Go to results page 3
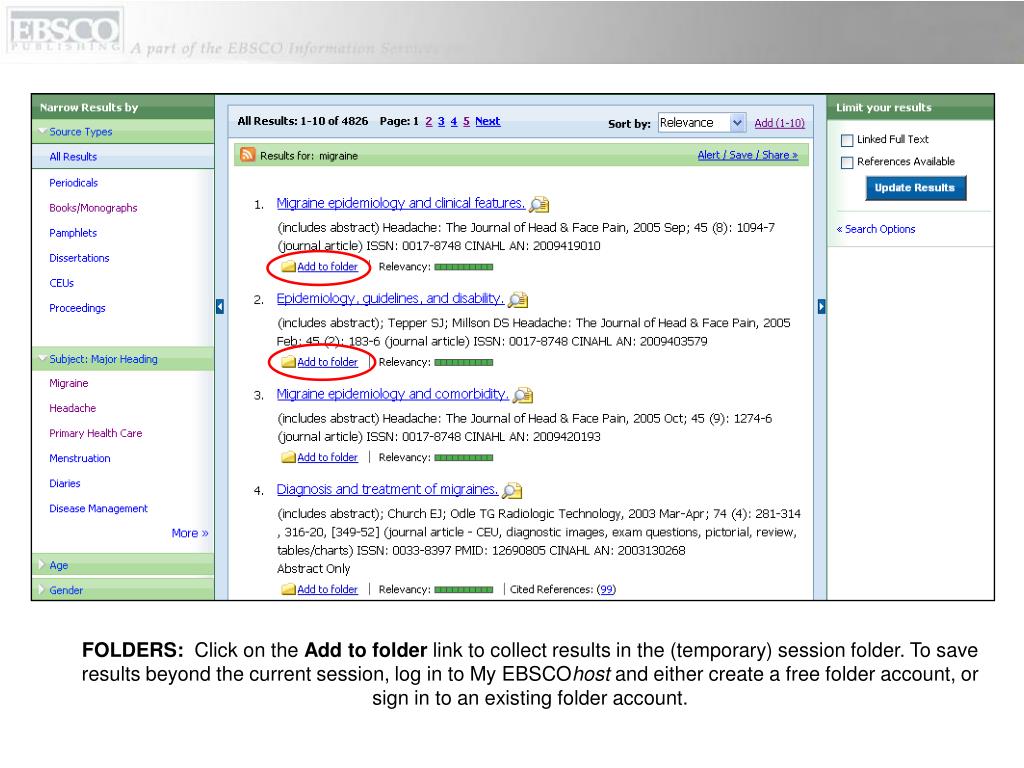The image size is (1024, 768). click(x=441, y=121)
